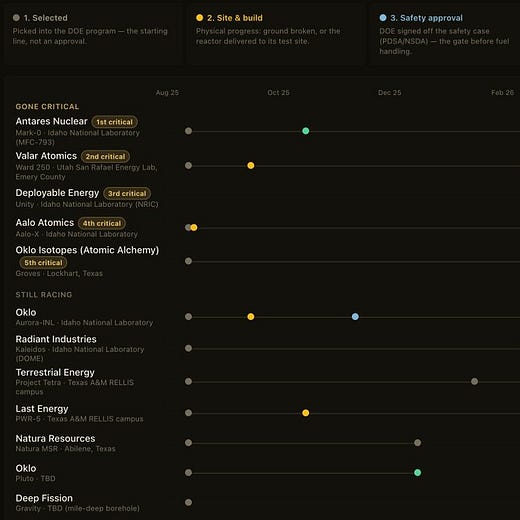Click the '1st critical' badge

point(114,122)
